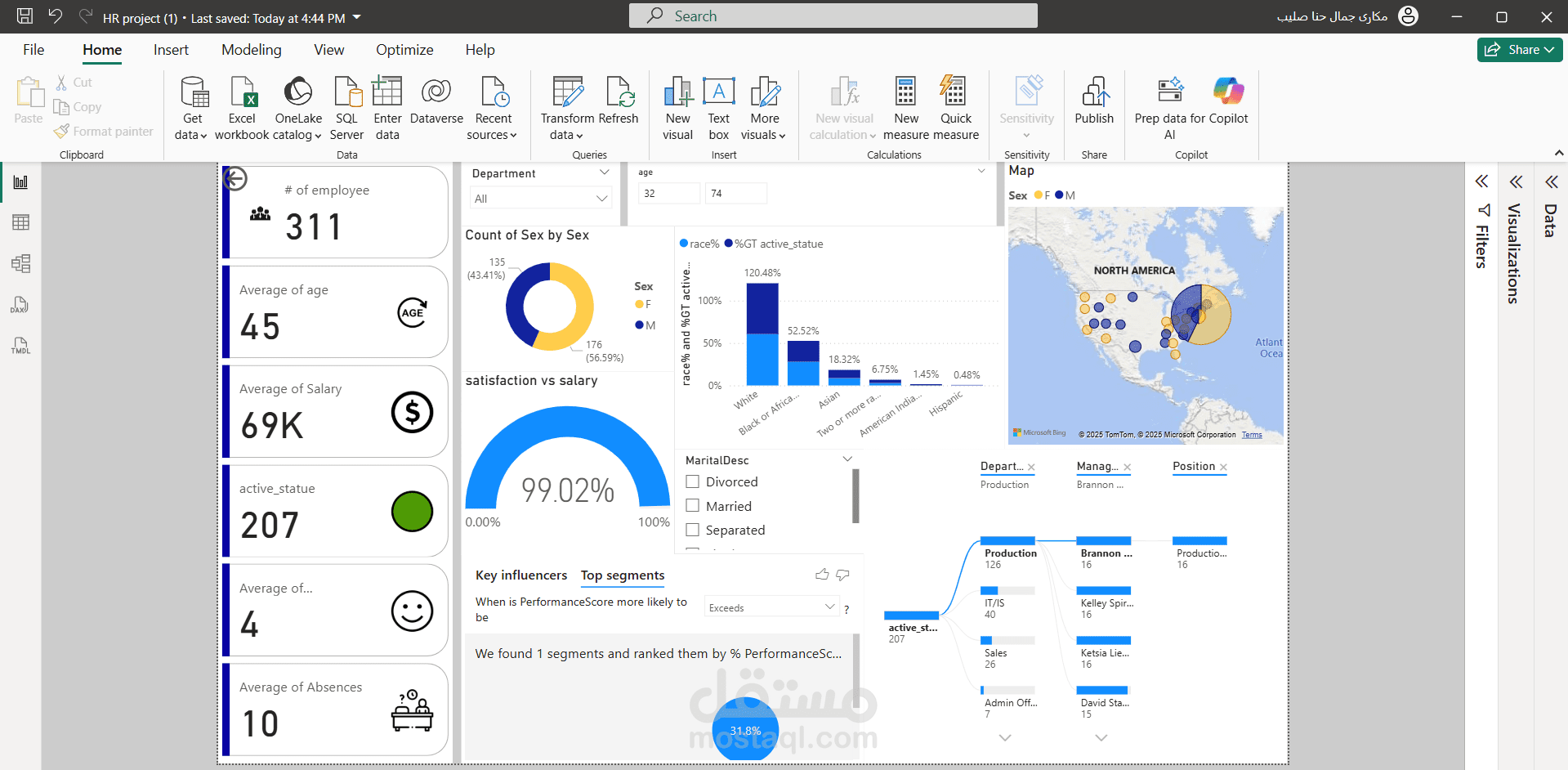
Task: Remove the Position level from tree
Action: (x=1223, y=468)
